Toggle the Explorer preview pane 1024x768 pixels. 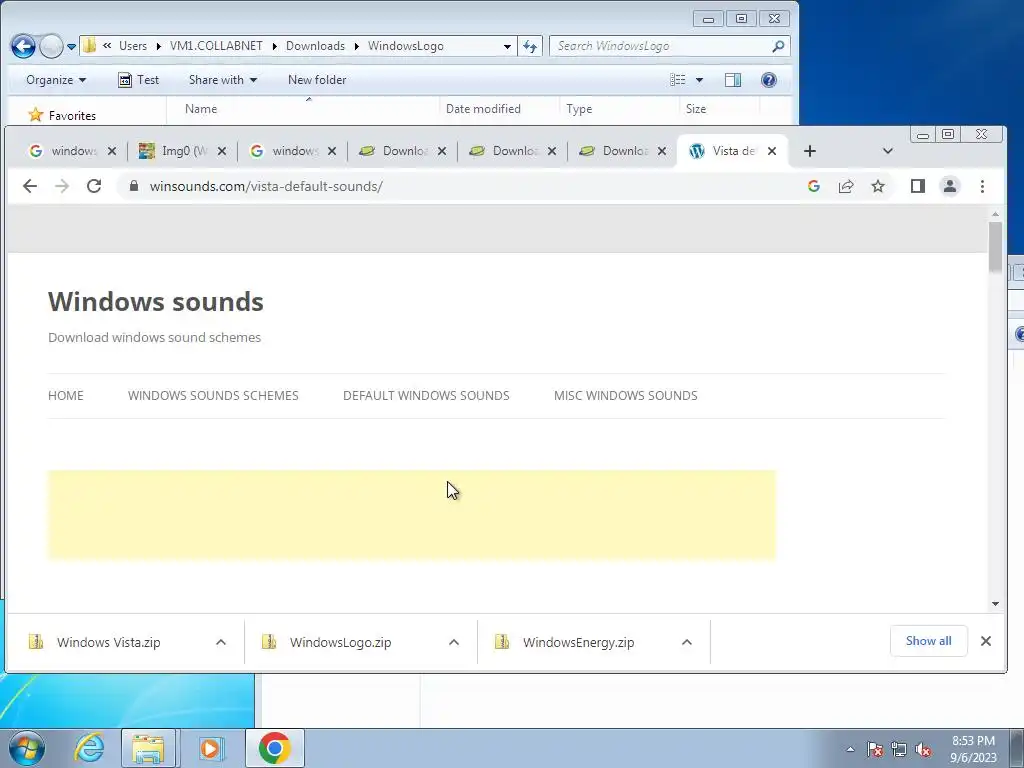[x=733, y=80]
